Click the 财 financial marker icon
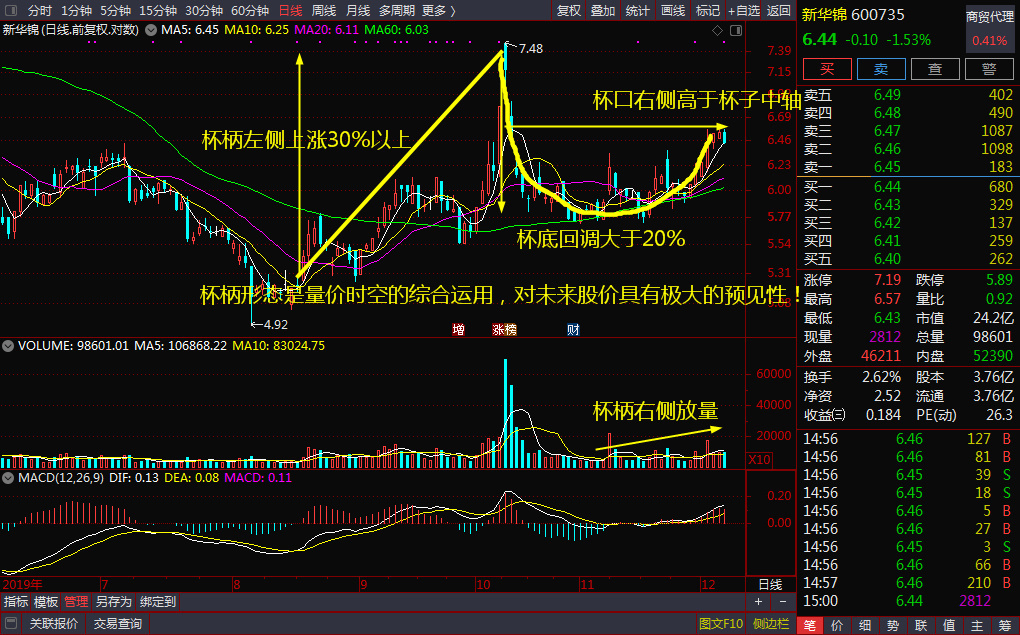 (573, 329)
